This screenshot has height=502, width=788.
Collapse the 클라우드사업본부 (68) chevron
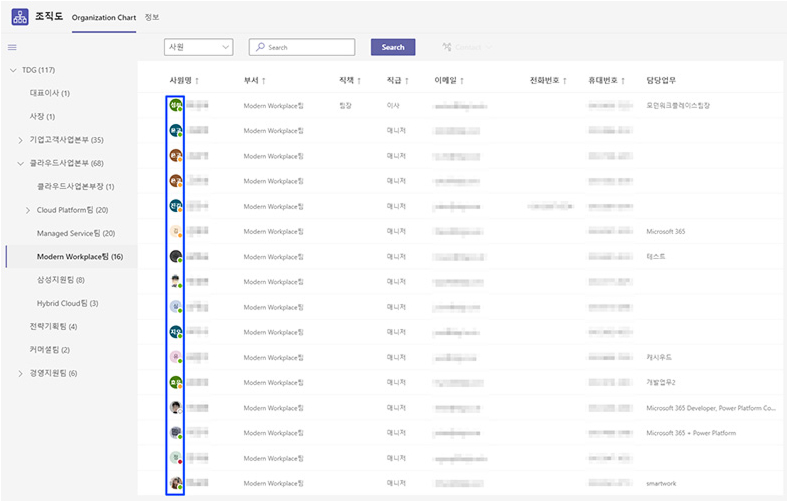(20, 163)
